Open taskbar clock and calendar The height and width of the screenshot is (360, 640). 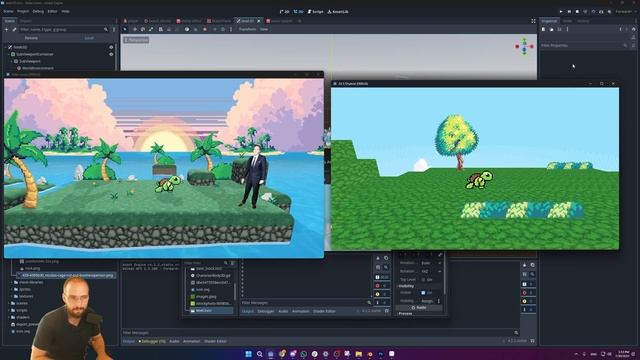[x=623, y=354]
